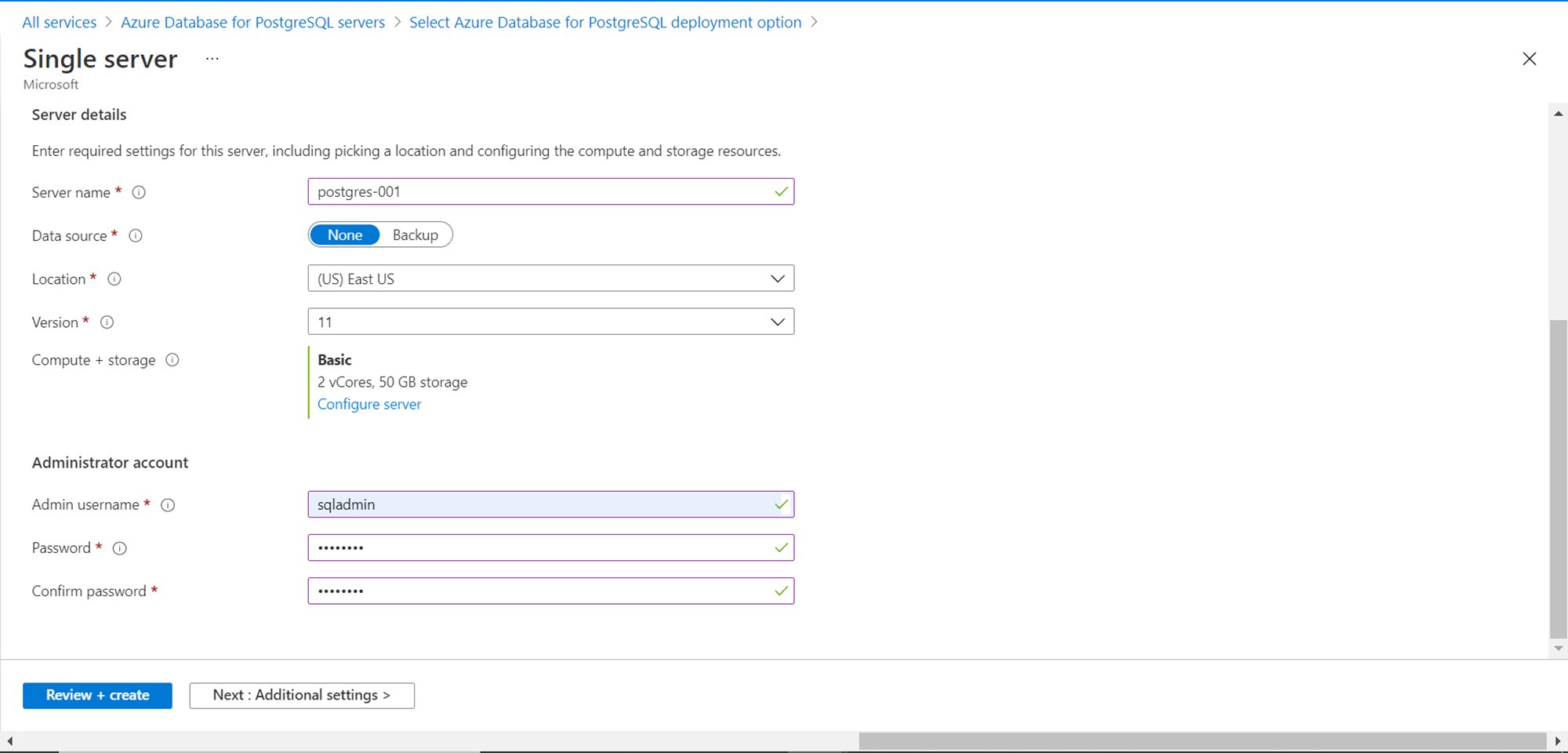1568x753 pixels.
Task: Go to Next: Additional settings
Action: (x=302, y=695)
